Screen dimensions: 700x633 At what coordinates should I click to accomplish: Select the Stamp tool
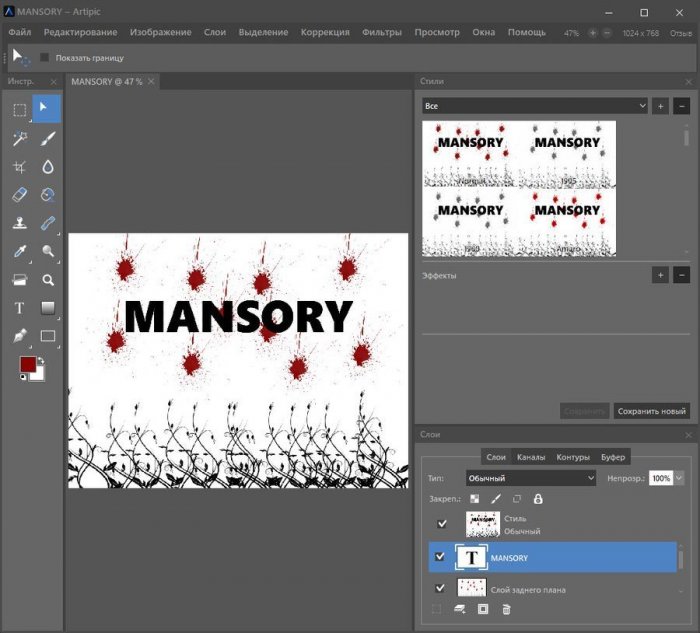pos(19,223)
